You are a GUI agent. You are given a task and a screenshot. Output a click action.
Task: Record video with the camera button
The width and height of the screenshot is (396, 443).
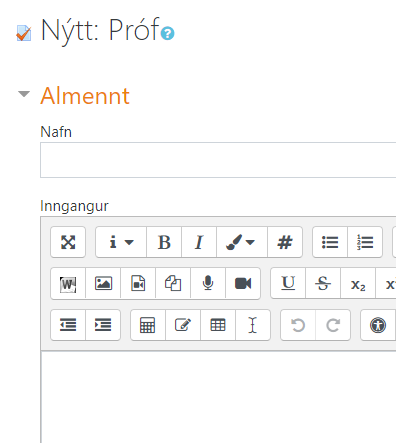pyautogui.click(x=243, y=284)
